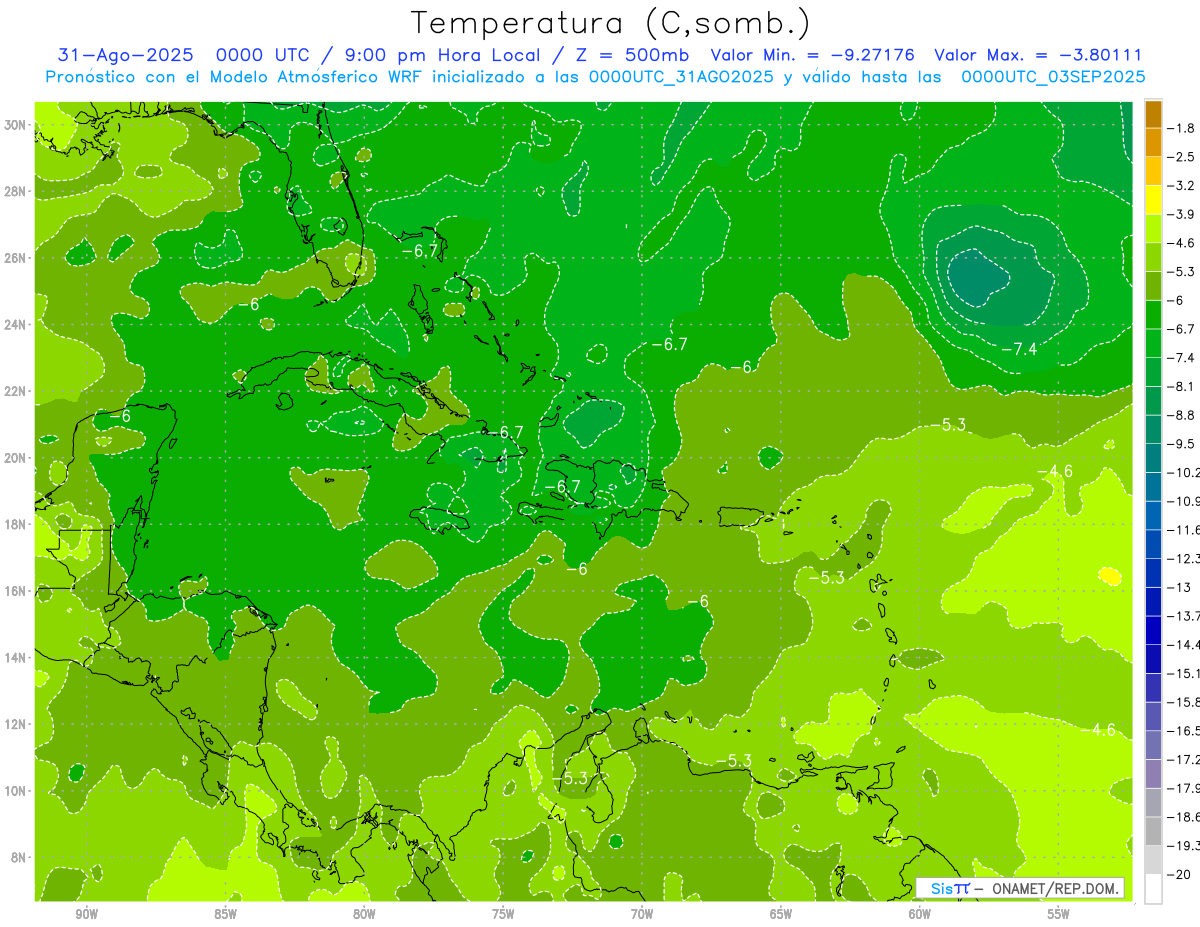Click the 90W longitude axis label
Image resolution: width=1200 pixels, height=927 pixels.
[x=86, y=914]
